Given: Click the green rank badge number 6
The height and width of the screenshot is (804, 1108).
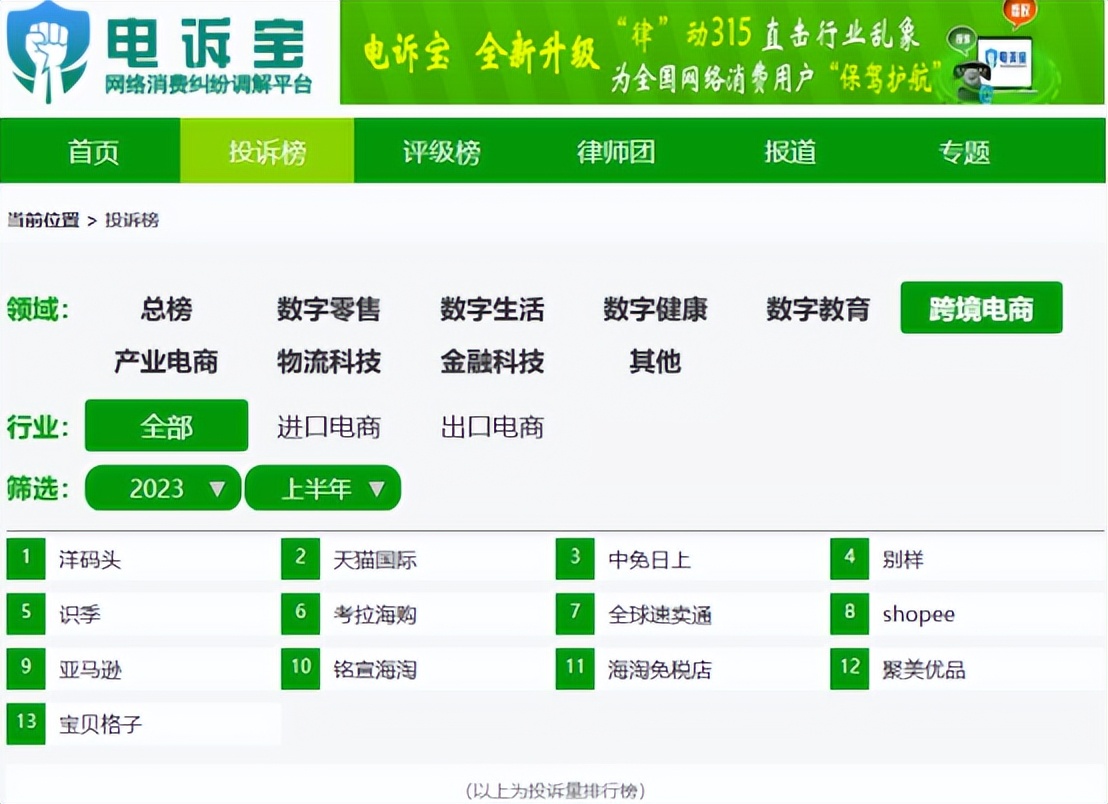Looking at the screenshot, I should (300, 613).
